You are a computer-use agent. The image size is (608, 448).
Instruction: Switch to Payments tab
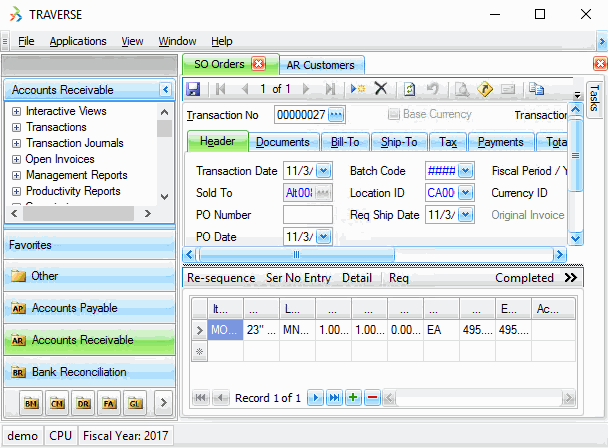pyautogui.click(x=501, y=142)
